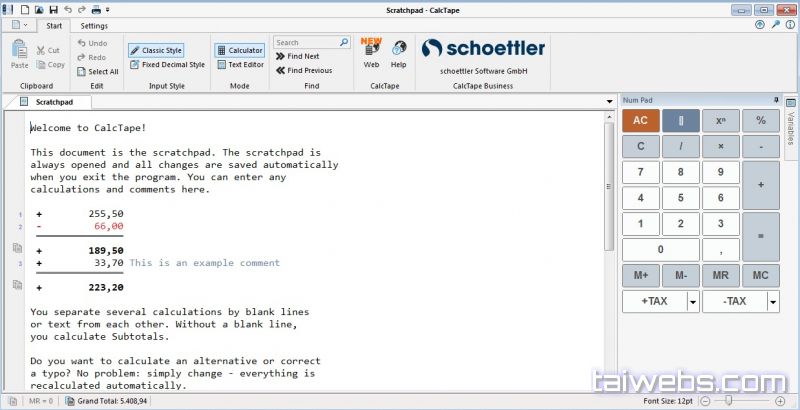Open the Settings ribbon tab
Screen dimensions: 800x410
[x=94, y=26]
